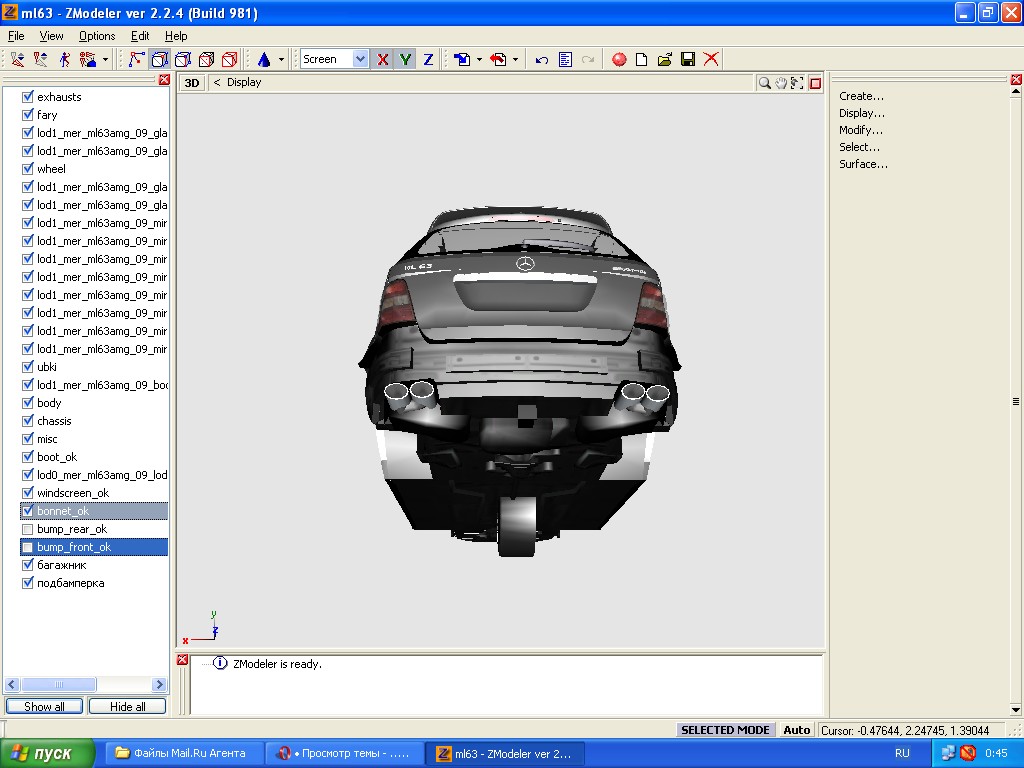Click the viewport zoom-extents icon

(797, 83)
